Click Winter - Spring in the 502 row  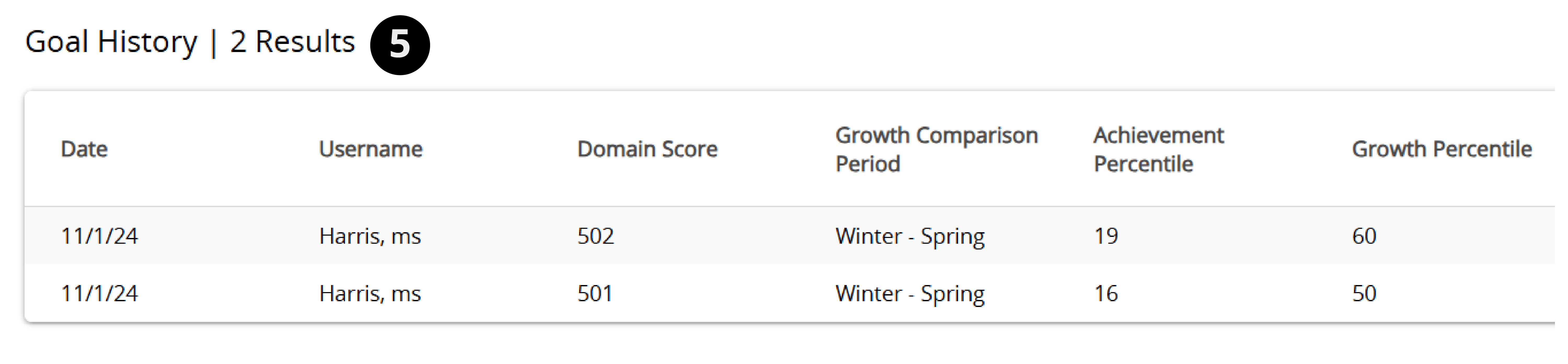pos(909,236)
